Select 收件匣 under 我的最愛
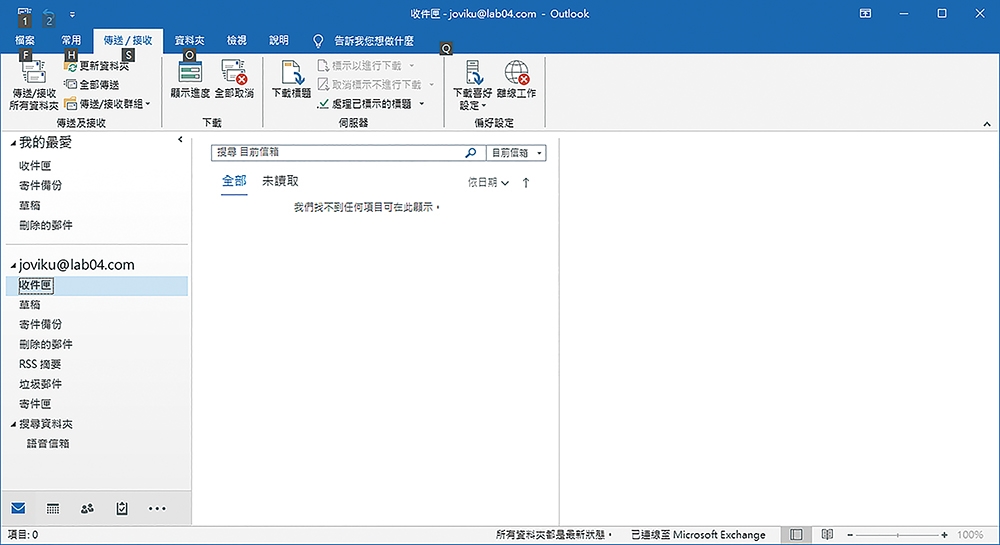 35,166
